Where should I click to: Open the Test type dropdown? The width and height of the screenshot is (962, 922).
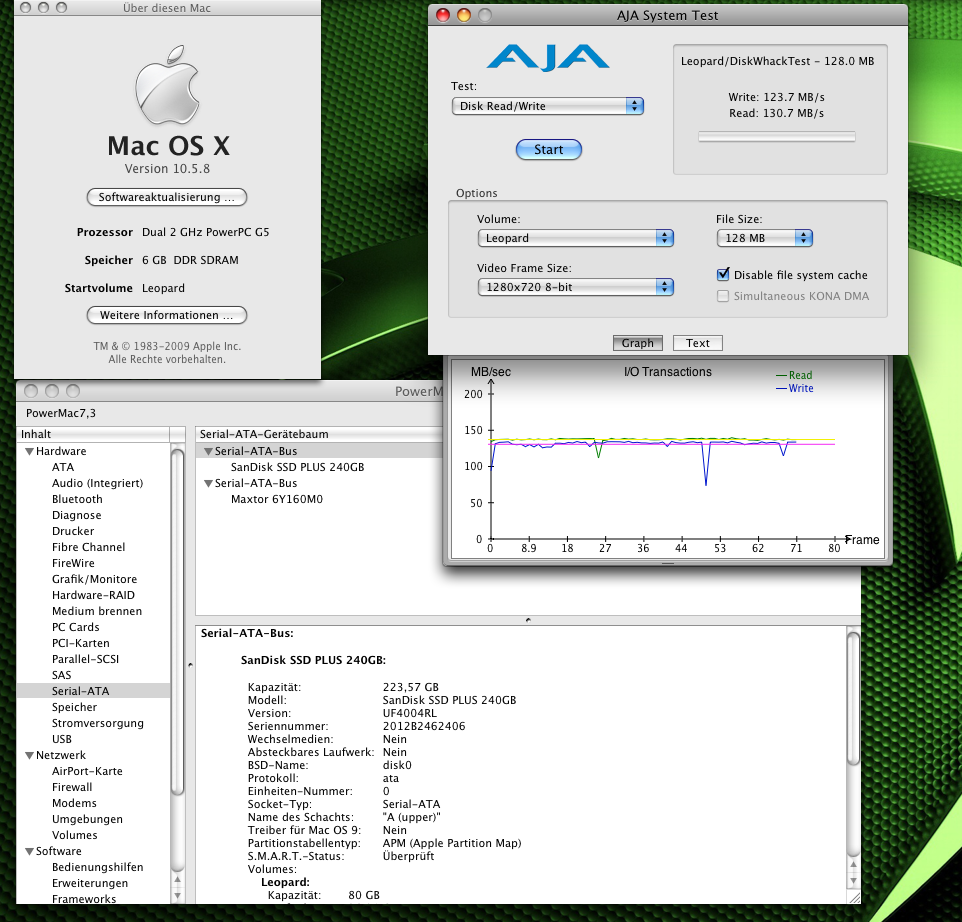point(548,106)
